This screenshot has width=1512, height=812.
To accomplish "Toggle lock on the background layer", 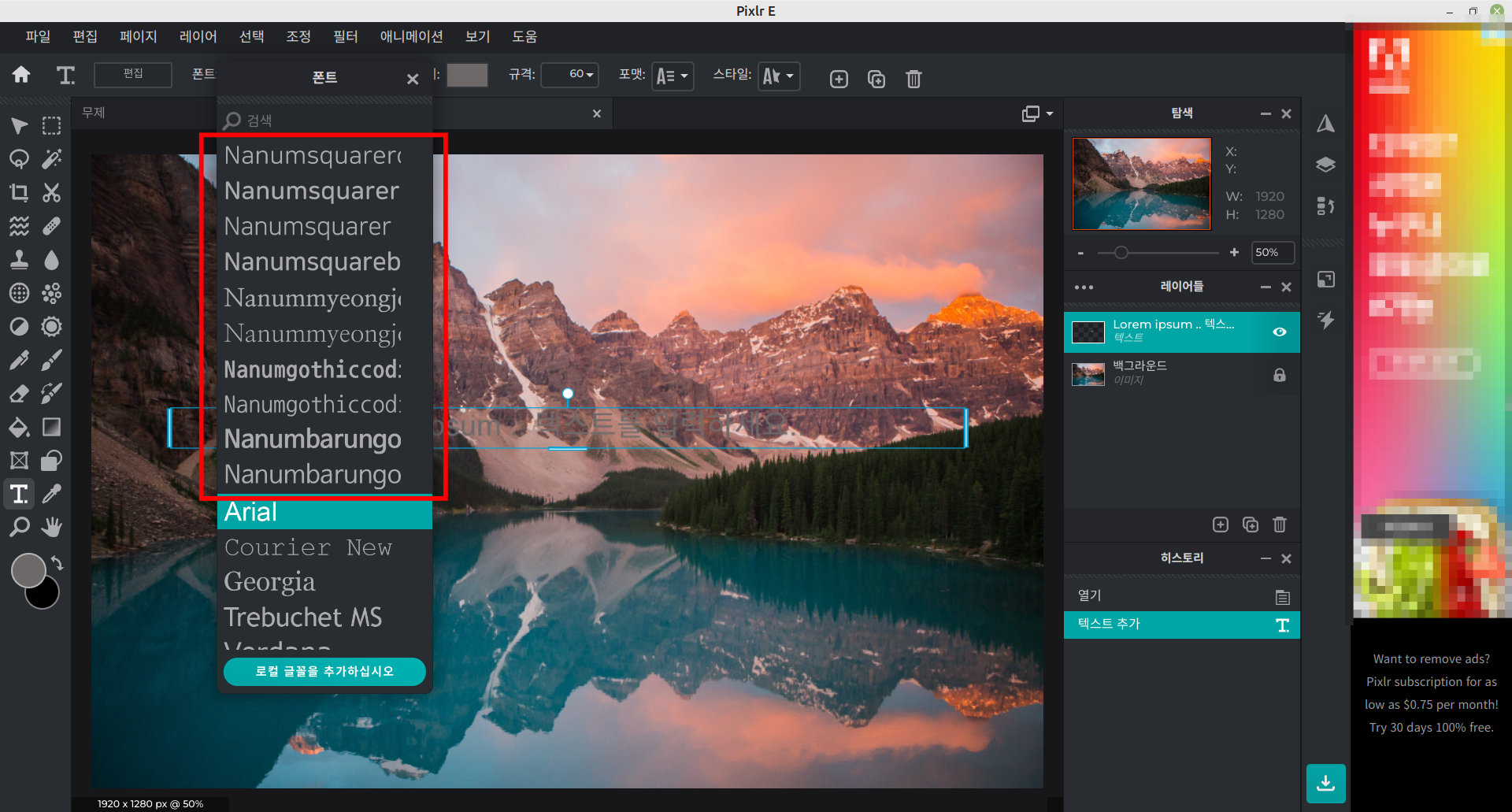I will coord(1280,375).
